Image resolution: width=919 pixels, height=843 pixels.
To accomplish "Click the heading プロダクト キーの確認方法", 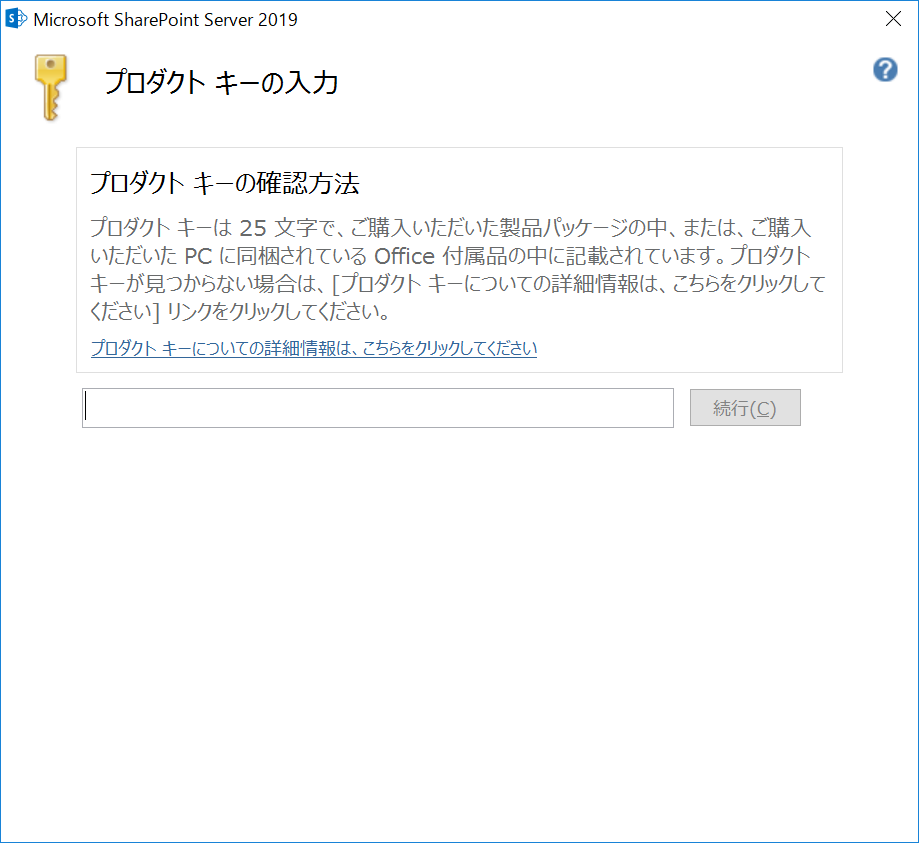I will 224,183.
